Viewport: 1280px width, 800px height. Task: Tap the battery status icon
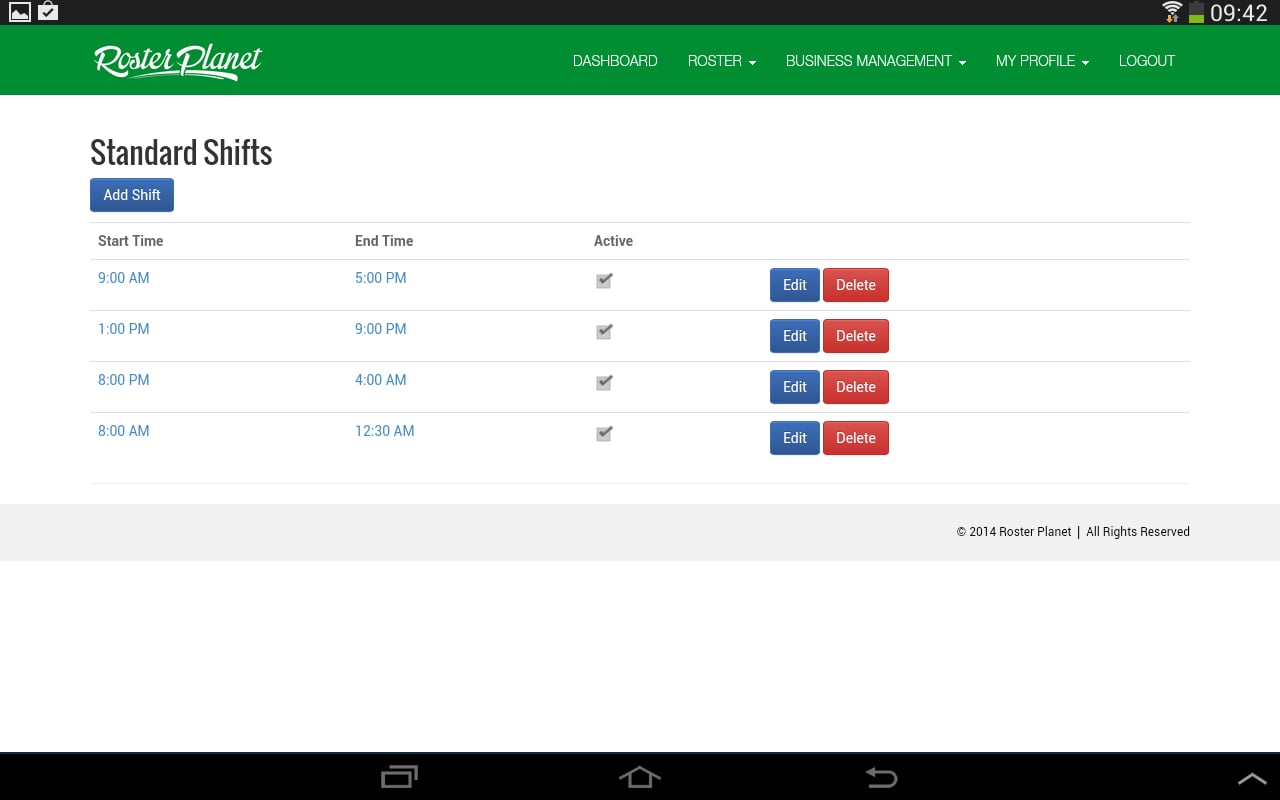[x=1196, y=12]
